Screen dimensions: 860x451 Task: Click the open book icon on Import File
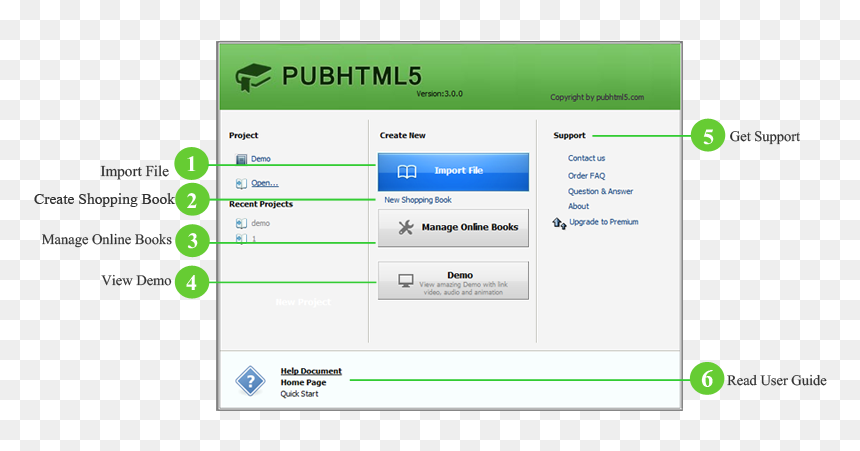[x=407, y=172]
